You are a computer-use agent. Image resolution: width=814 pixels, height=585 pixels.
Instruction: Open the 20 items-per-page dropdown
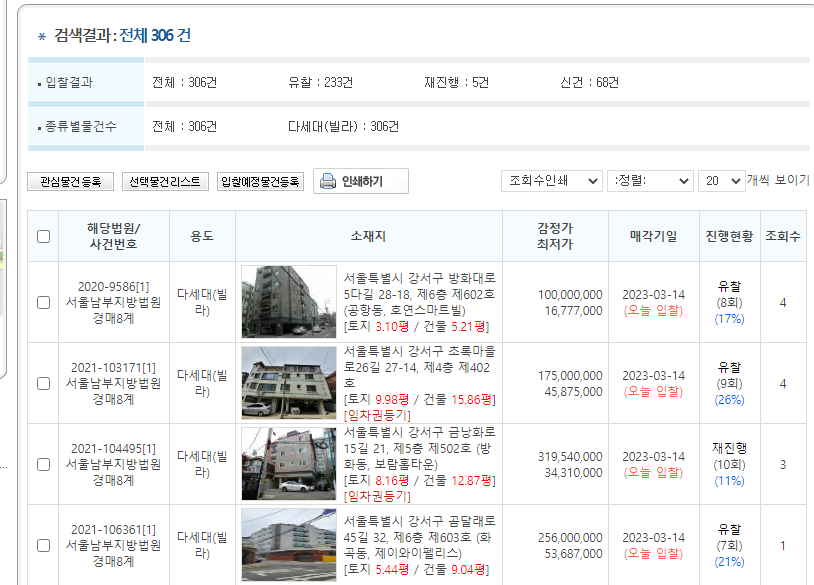[722, 181]
